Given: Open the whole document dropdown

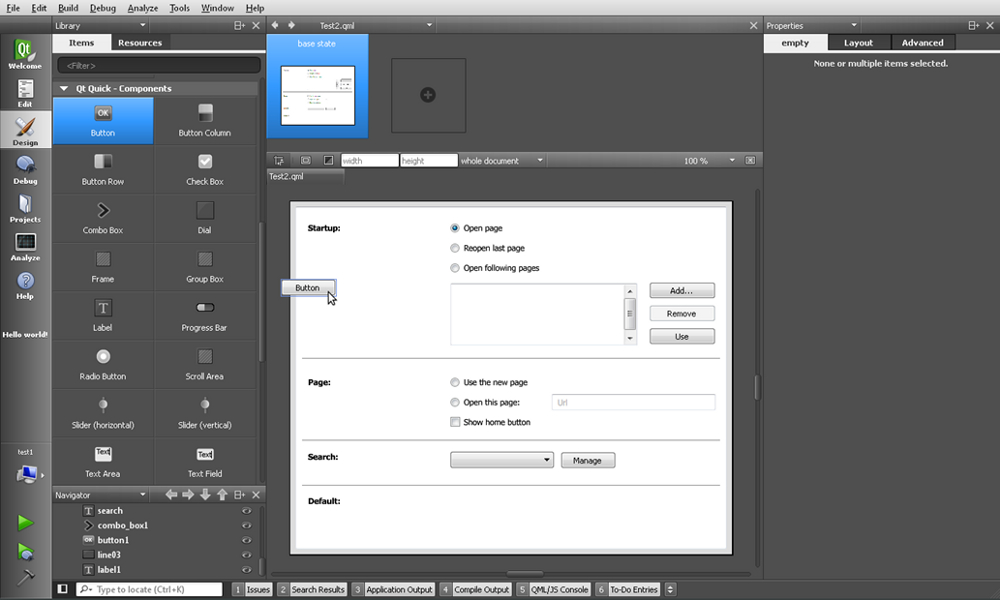Looking at the screenshot, I should [x=540, y=161].
